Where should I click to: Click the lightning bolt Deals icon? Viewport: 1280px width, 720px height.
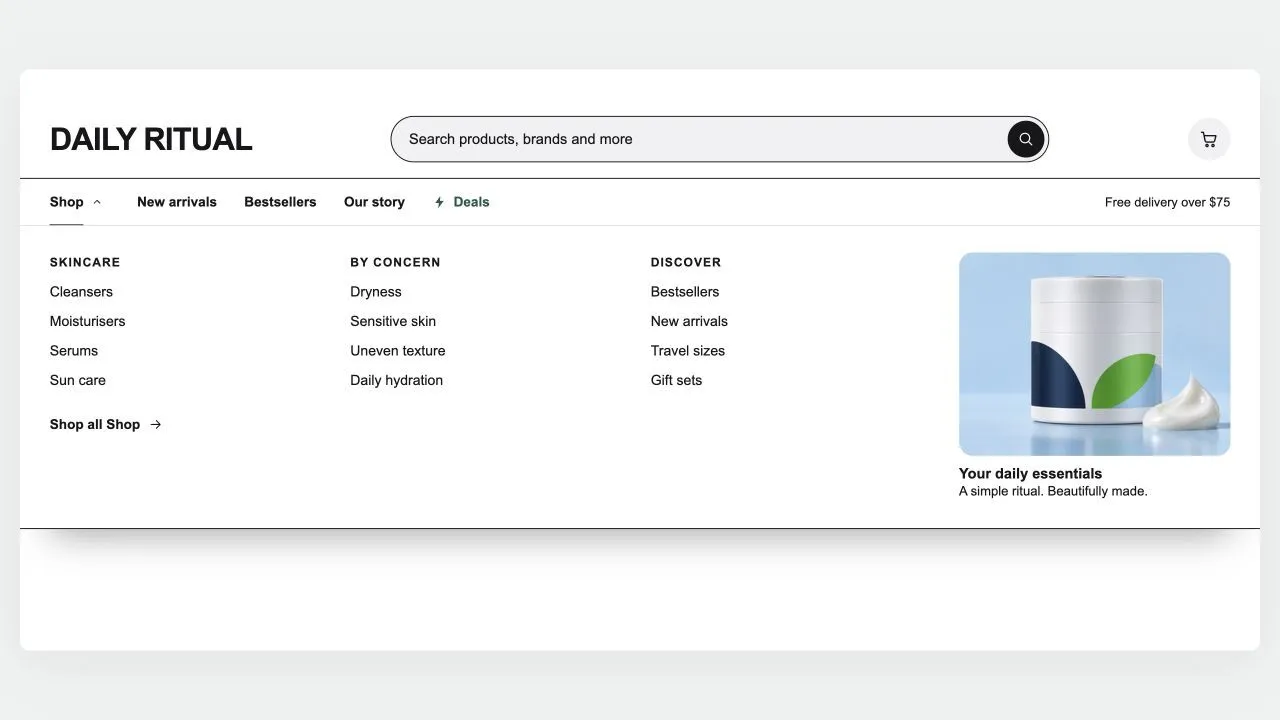tap(439, 202)
